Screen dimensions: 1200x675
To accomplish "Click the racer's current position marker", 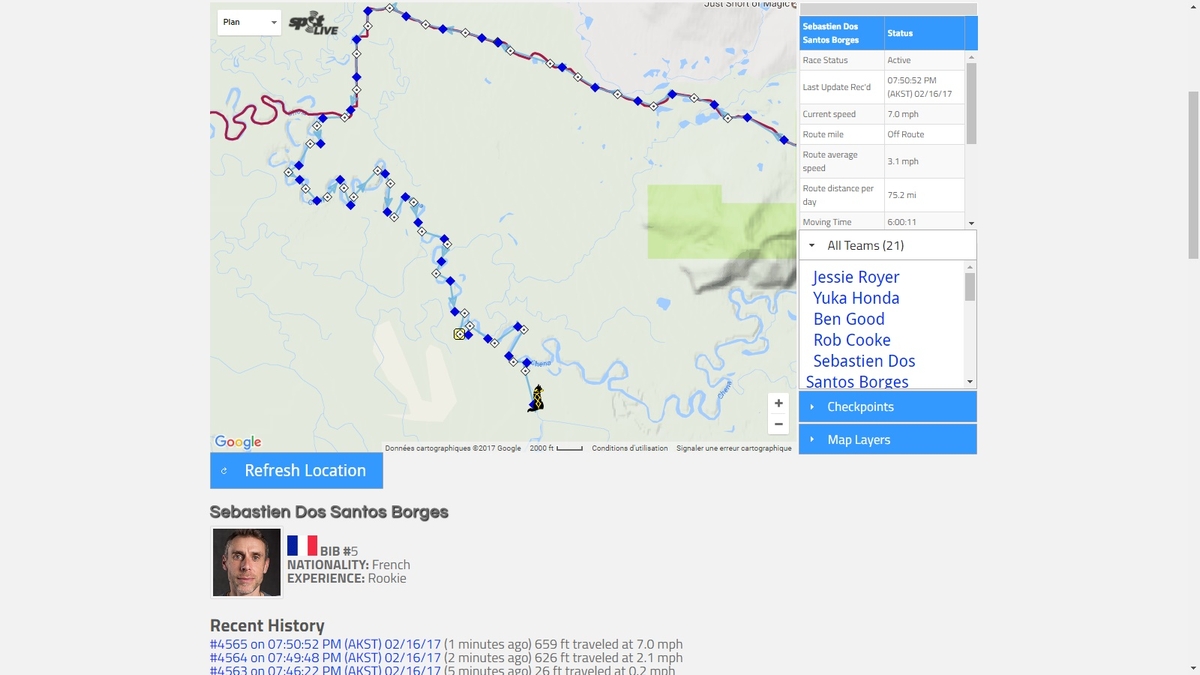I will point(537,399).
